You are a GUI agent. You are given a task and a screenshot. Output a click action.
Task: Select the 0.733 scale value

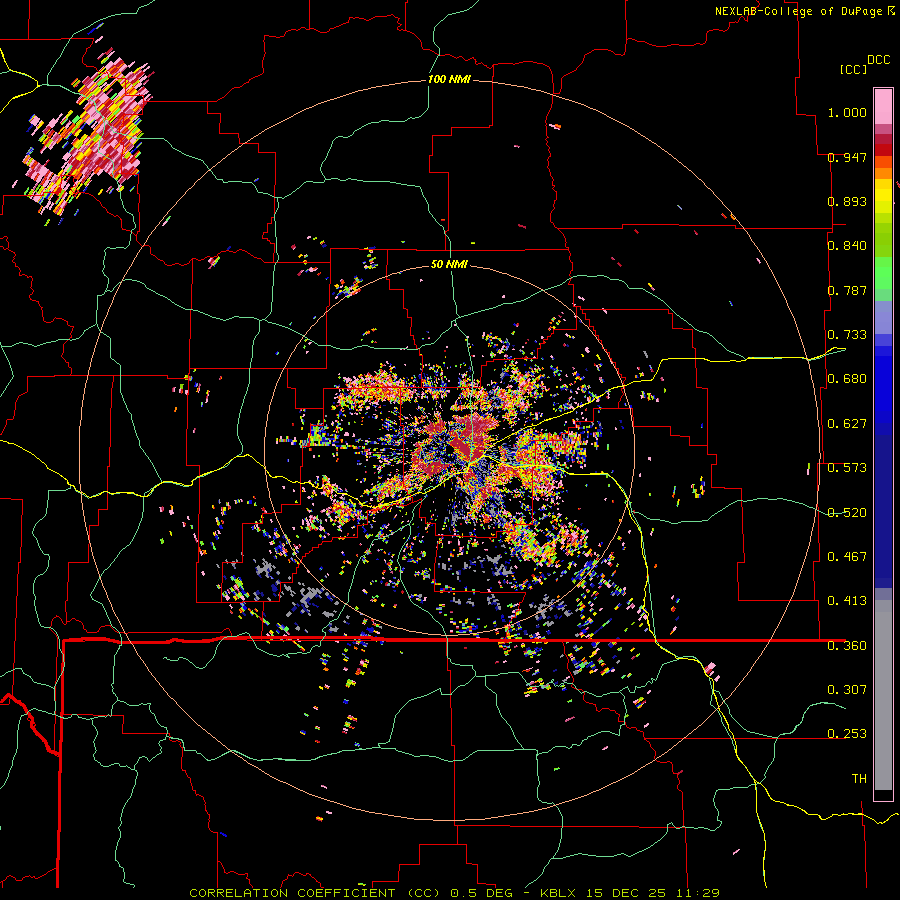coord(847,335)
